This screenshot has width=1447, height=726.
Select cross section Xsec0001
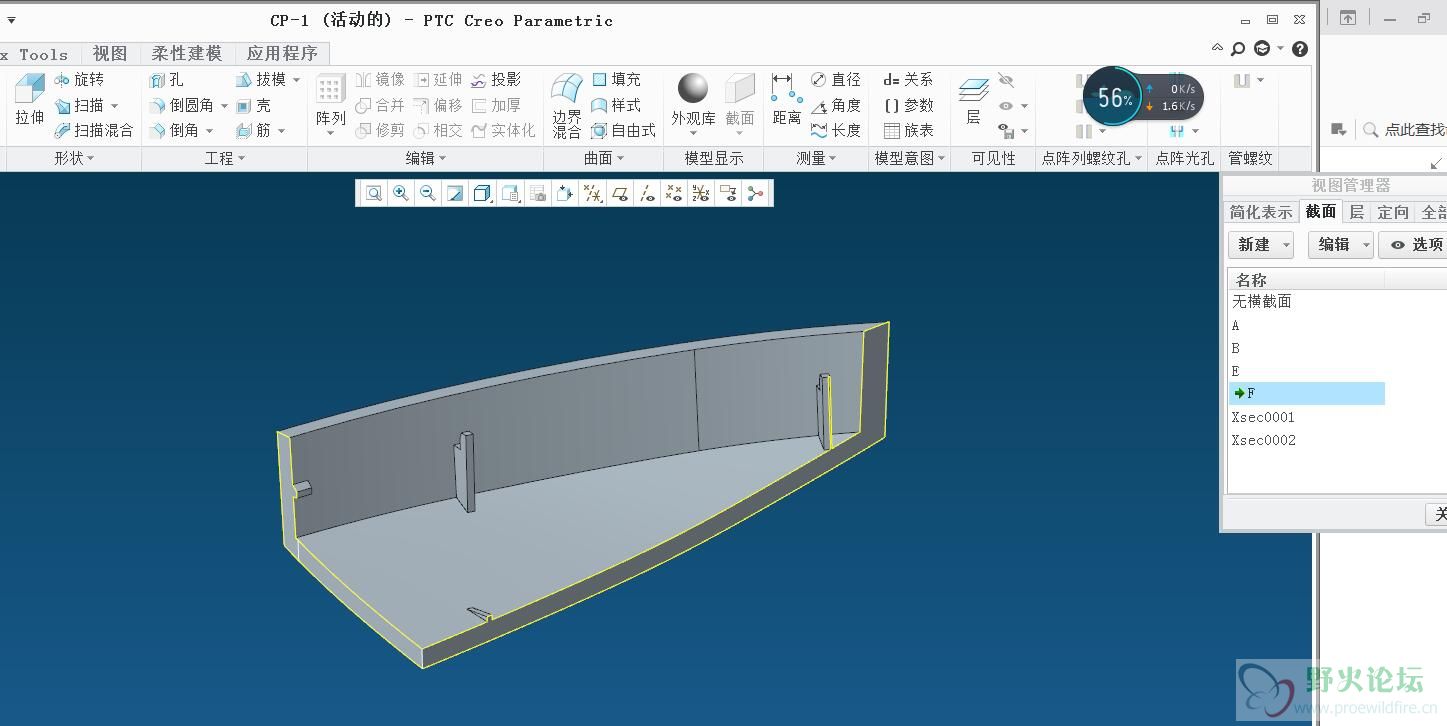tap(1263, 417)
